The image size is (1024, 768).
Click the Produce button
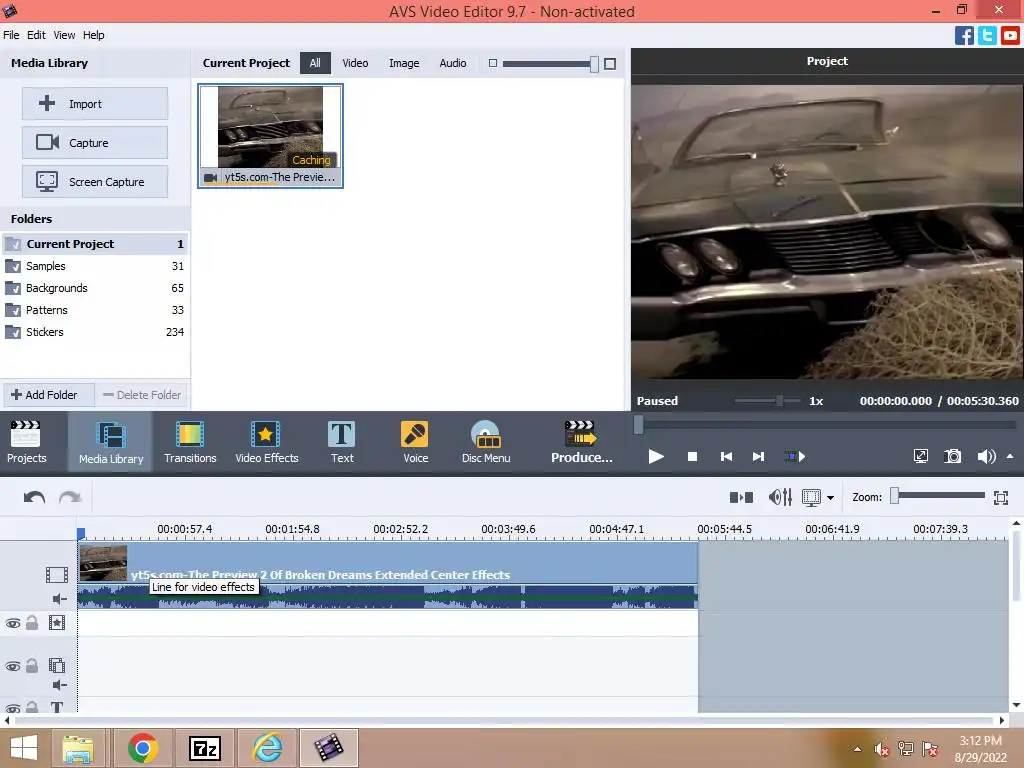point(581,442)
